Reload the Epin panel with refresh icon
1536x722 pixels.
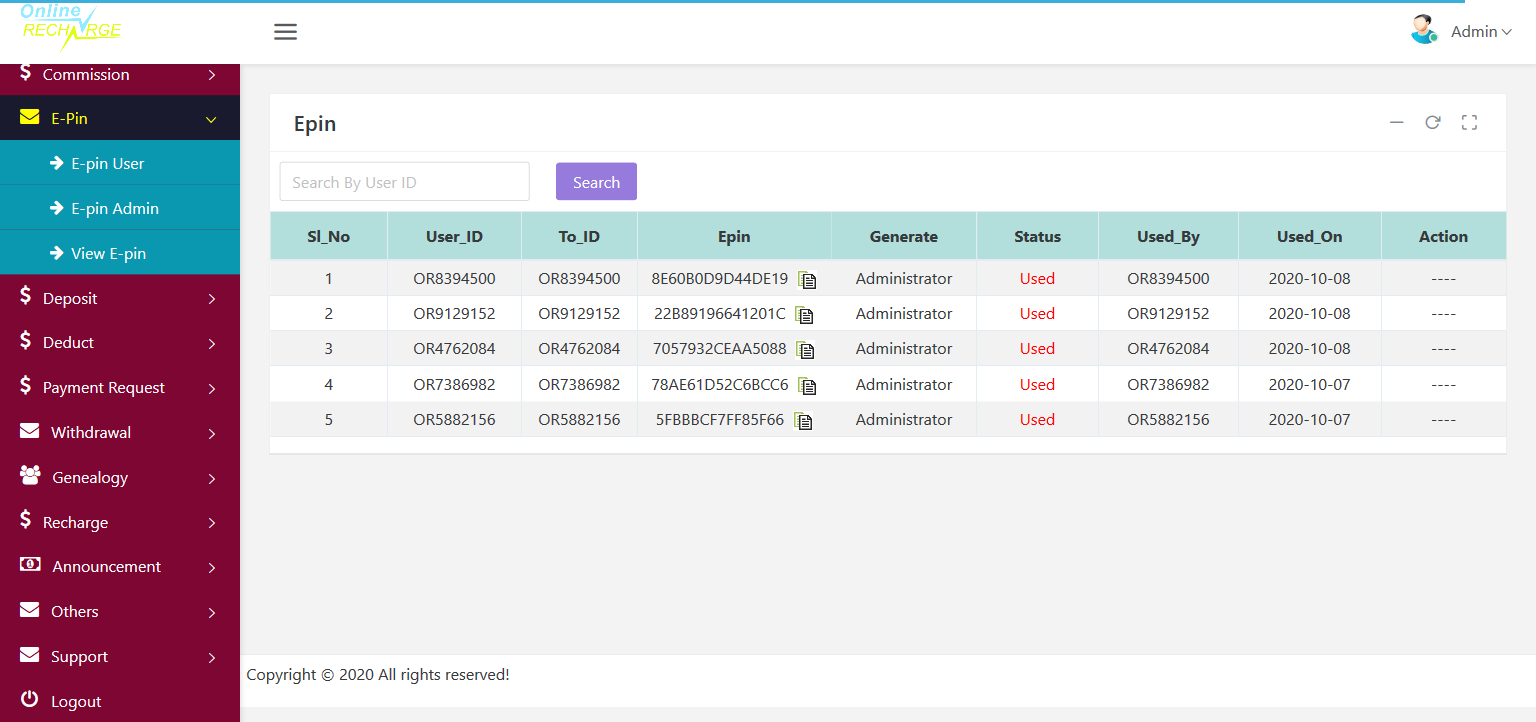pyautogui.click(x=1433, y=123)
